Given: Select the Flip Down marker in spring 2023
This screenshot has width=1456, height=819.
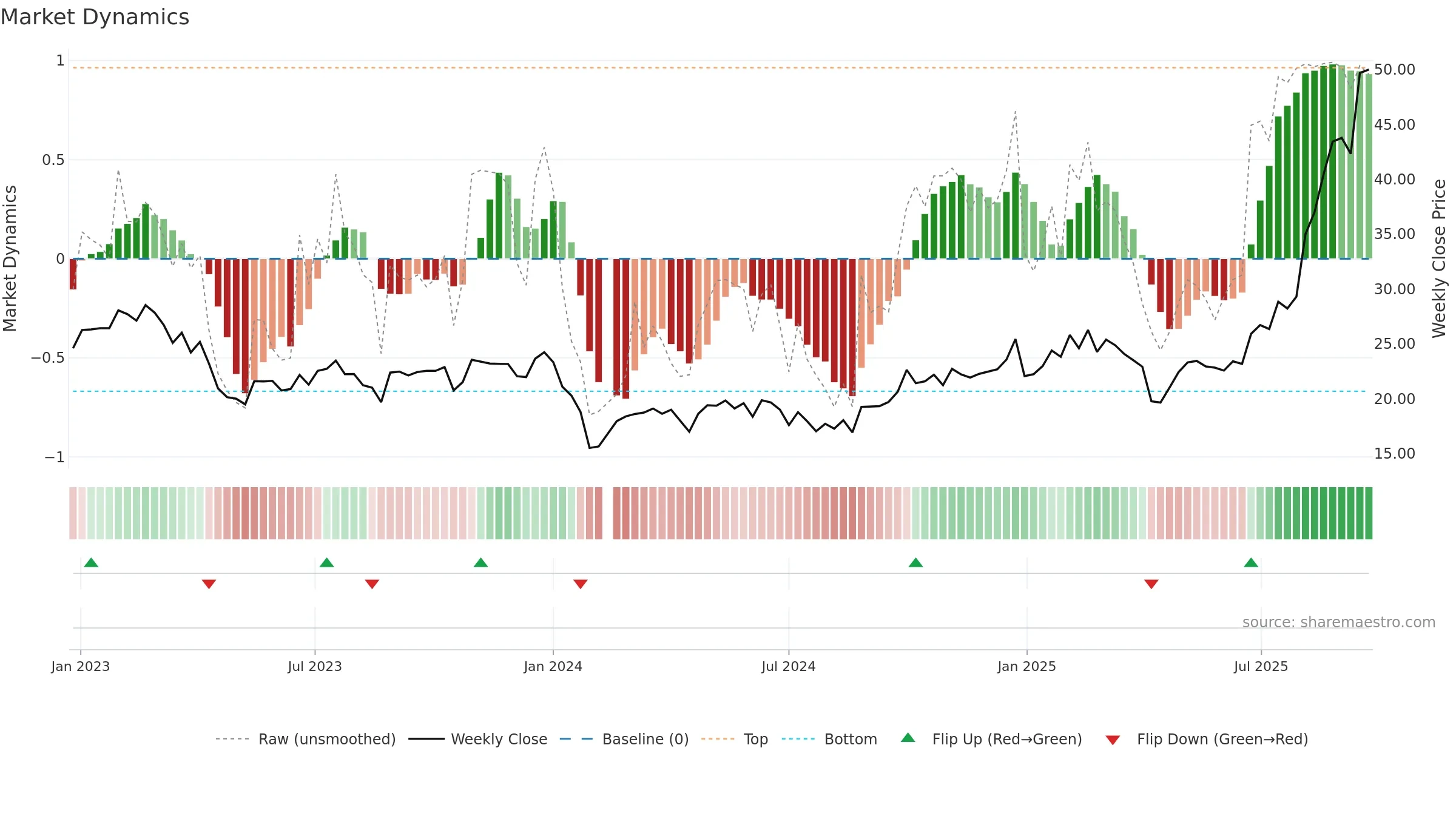Looking at the screenshot, I should click(209, 584).
